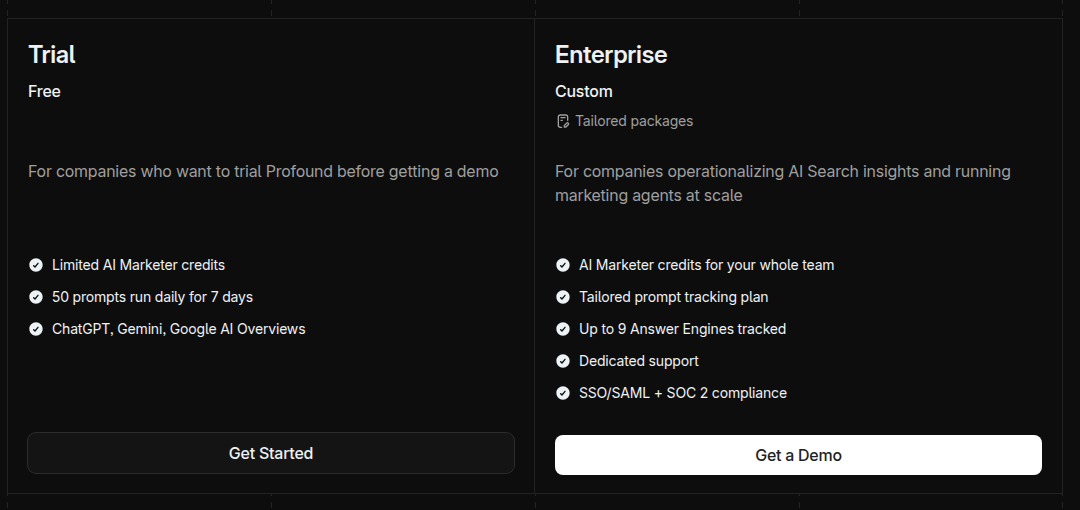Click checkmark icon beside Tailored prompt tracking plan
This screenshot has width=1080, height=510.
coord(563,297)
